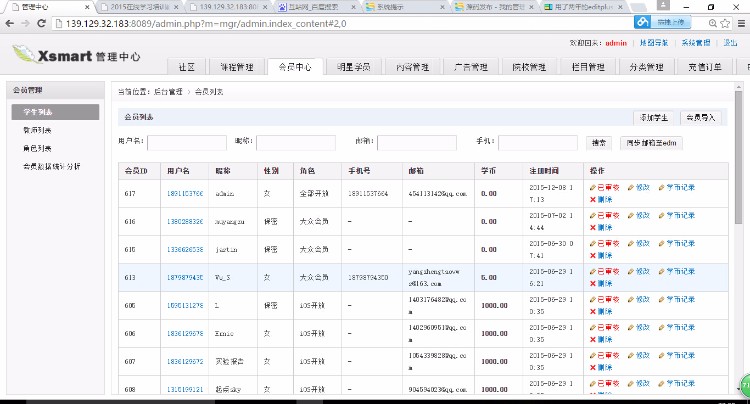Click the pencil icon beside 学币记录 in row 617

(x=662, y=187)
